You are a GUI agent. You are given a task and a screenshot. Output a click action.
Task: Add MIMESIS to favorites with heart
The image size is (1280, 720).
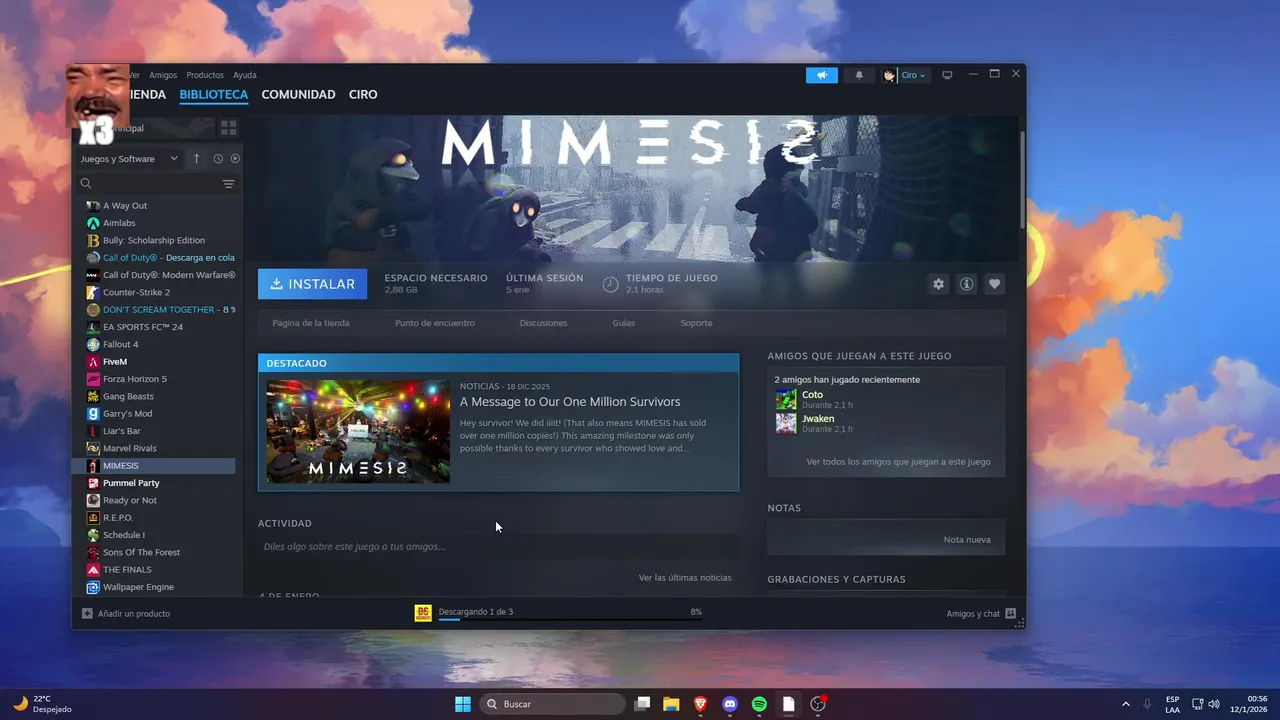[x=994, y=284]
